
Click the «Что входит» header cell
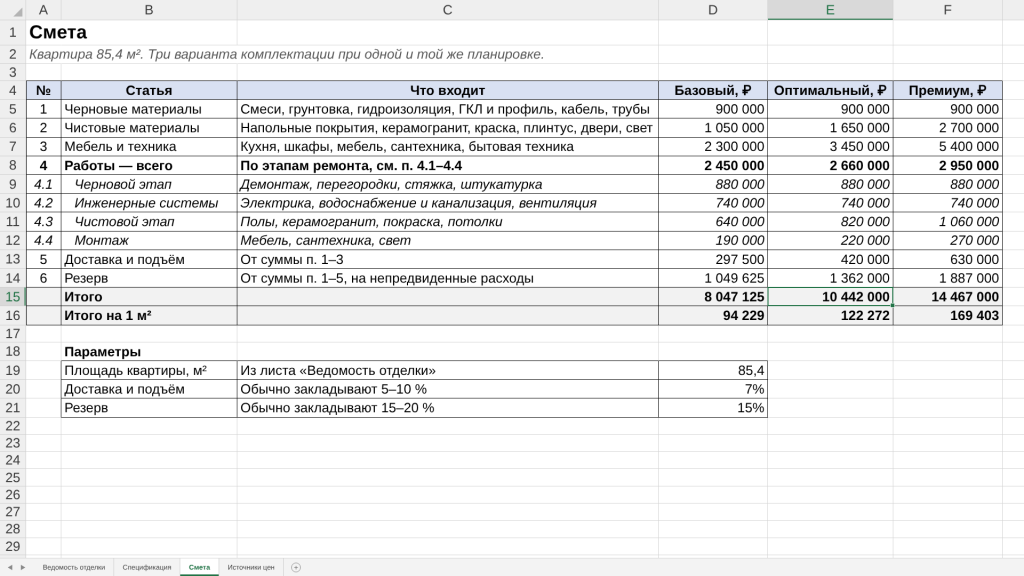447,90
